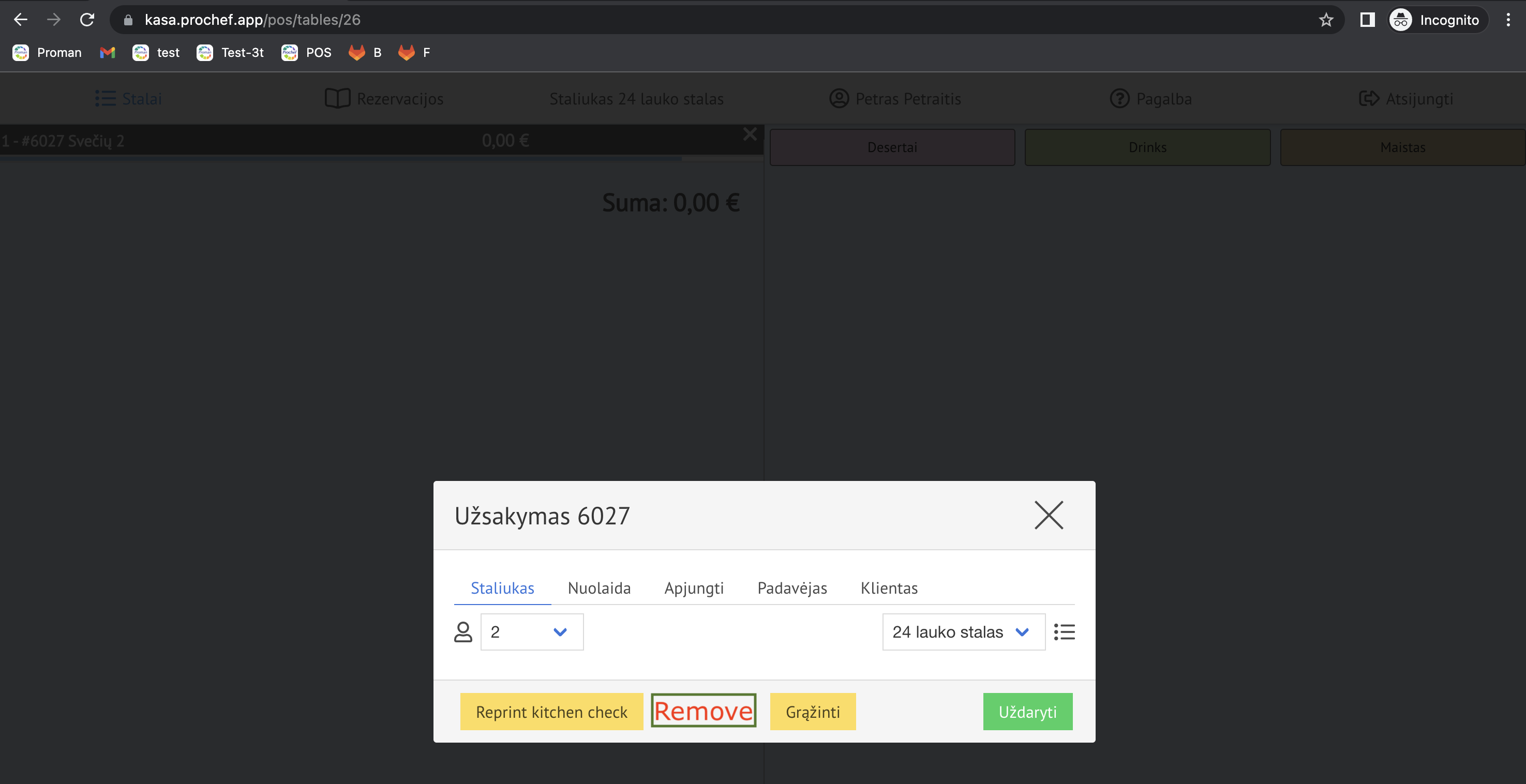Select the Padavėjas tab
The width and height of the screenshot is (1526, 784).
pos(792,588)
